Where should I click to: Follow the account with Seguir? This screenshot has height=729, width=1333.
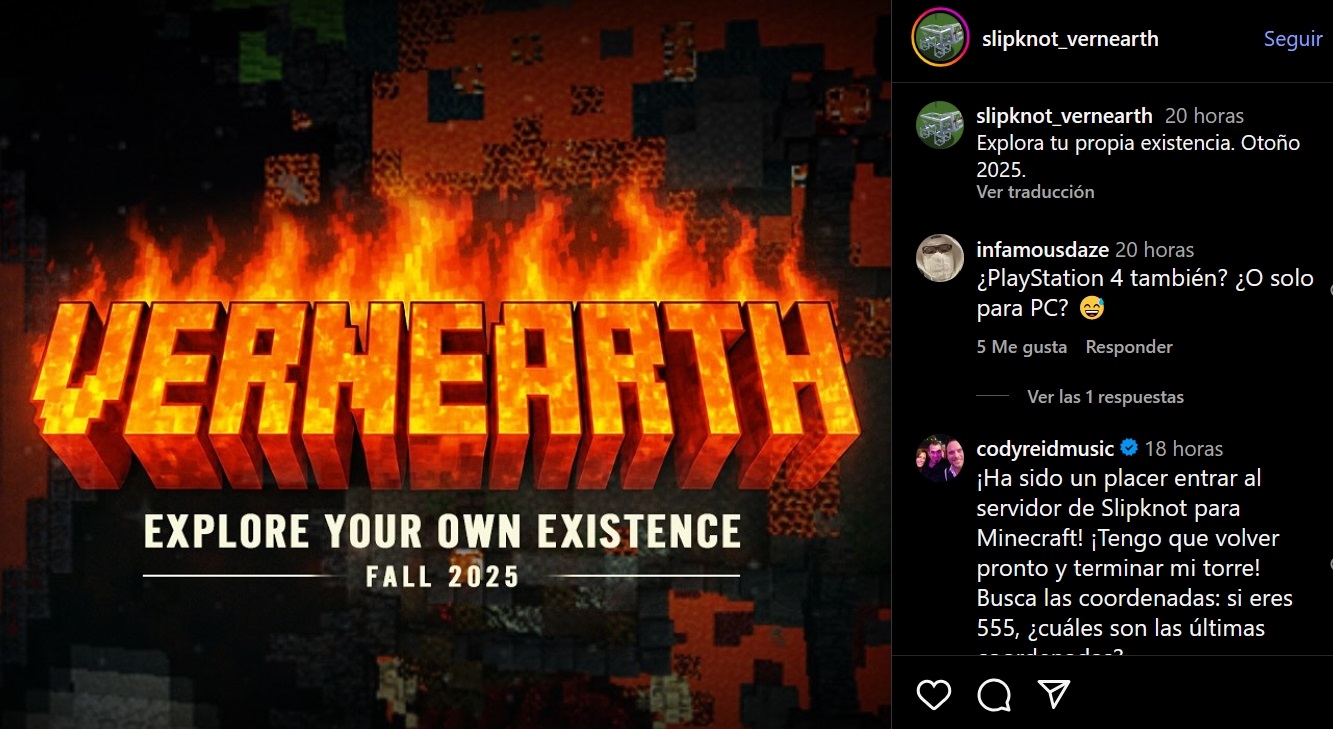[1293, 39]
